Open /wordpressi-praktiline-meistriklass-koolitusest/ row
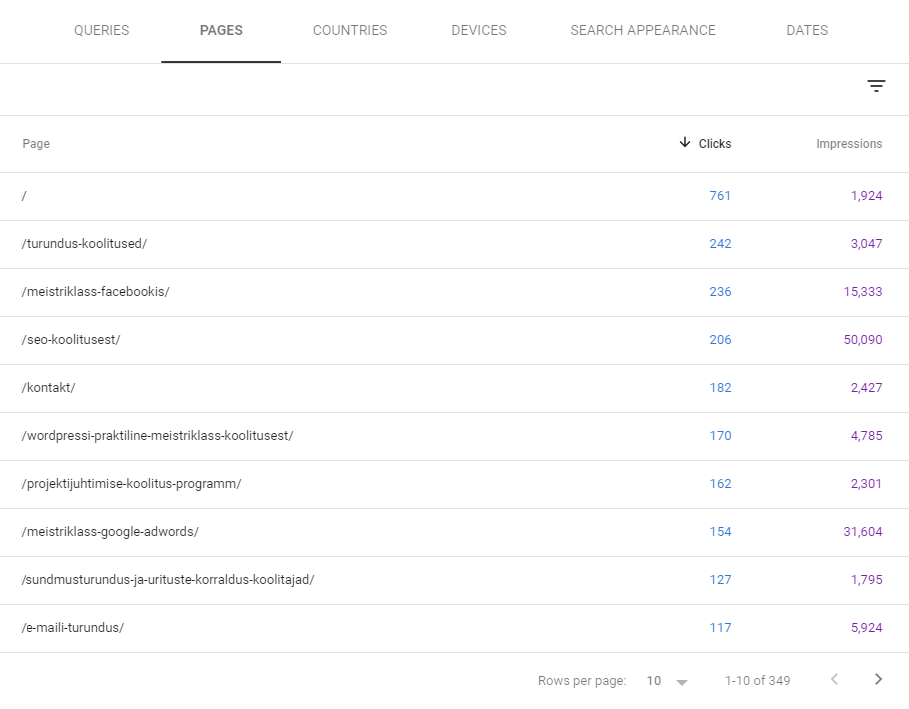Image resolution: width=909 pixels, height=709 pixels. click(157, 436)
